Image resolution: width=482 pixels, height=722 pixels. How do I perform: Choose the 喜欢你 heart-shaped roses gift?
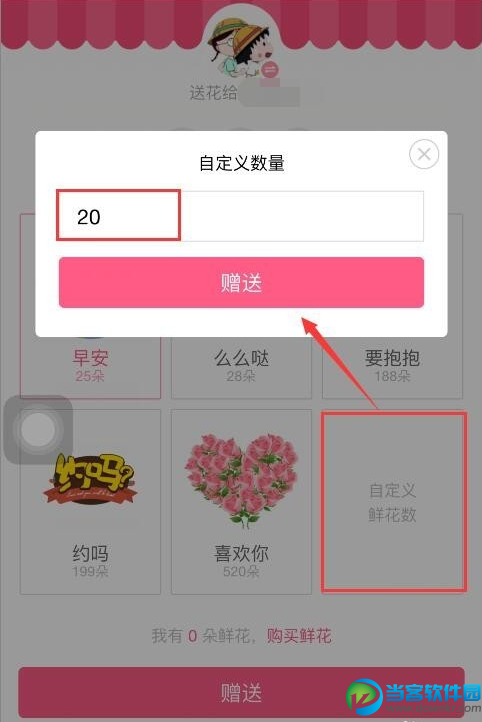[x=241, y=502]
